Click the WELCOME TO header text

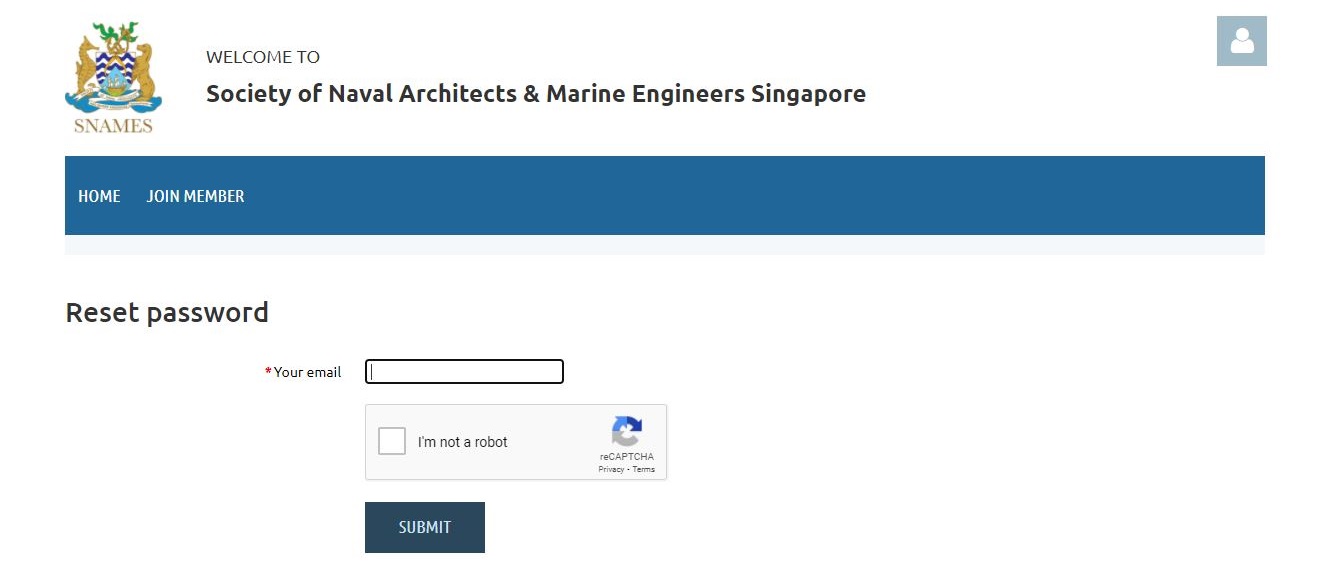click(263, 57)
